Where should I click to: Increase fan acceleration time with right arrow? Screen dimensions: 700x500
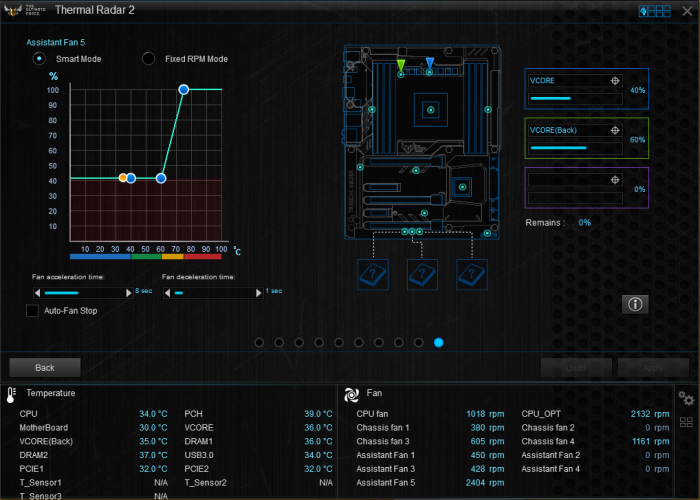pyautogui.click(x=129, y=293)
